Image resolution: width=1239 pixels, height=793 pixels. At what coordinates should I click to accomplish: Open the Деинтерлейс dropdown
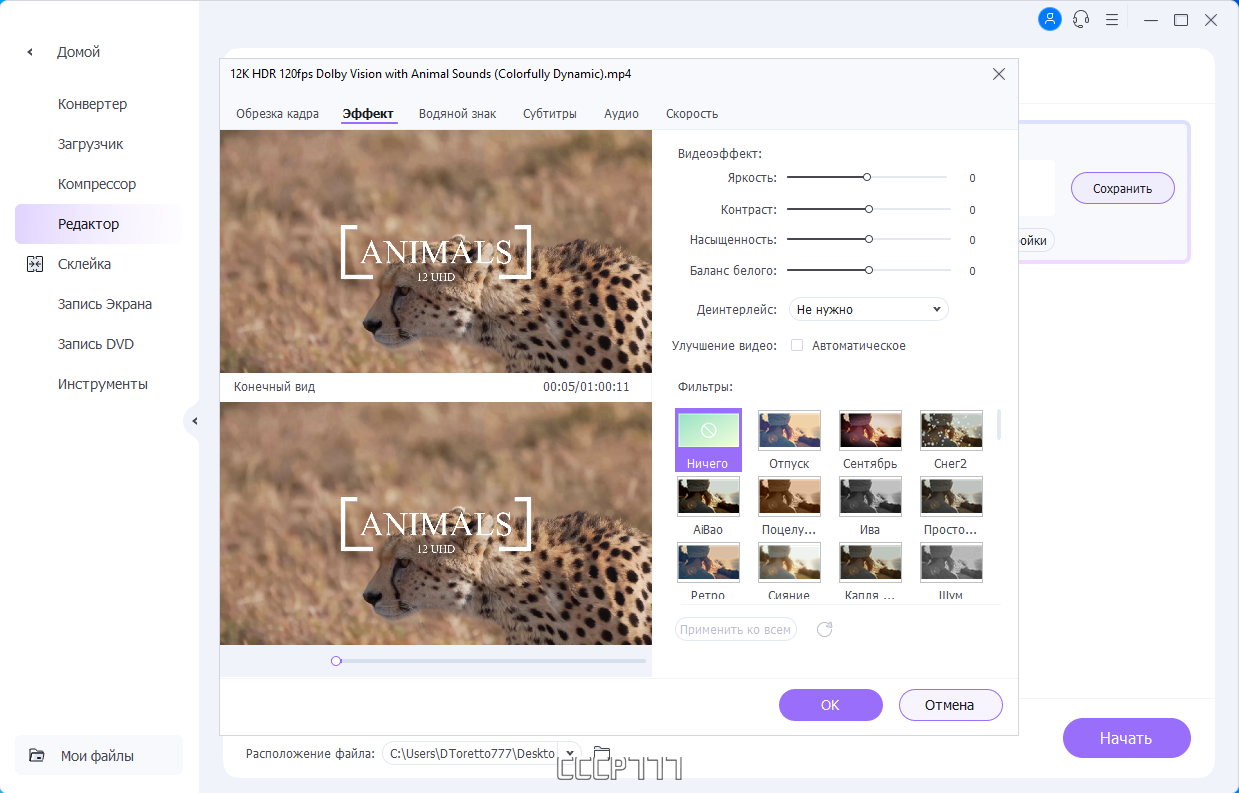coord(868,309)
